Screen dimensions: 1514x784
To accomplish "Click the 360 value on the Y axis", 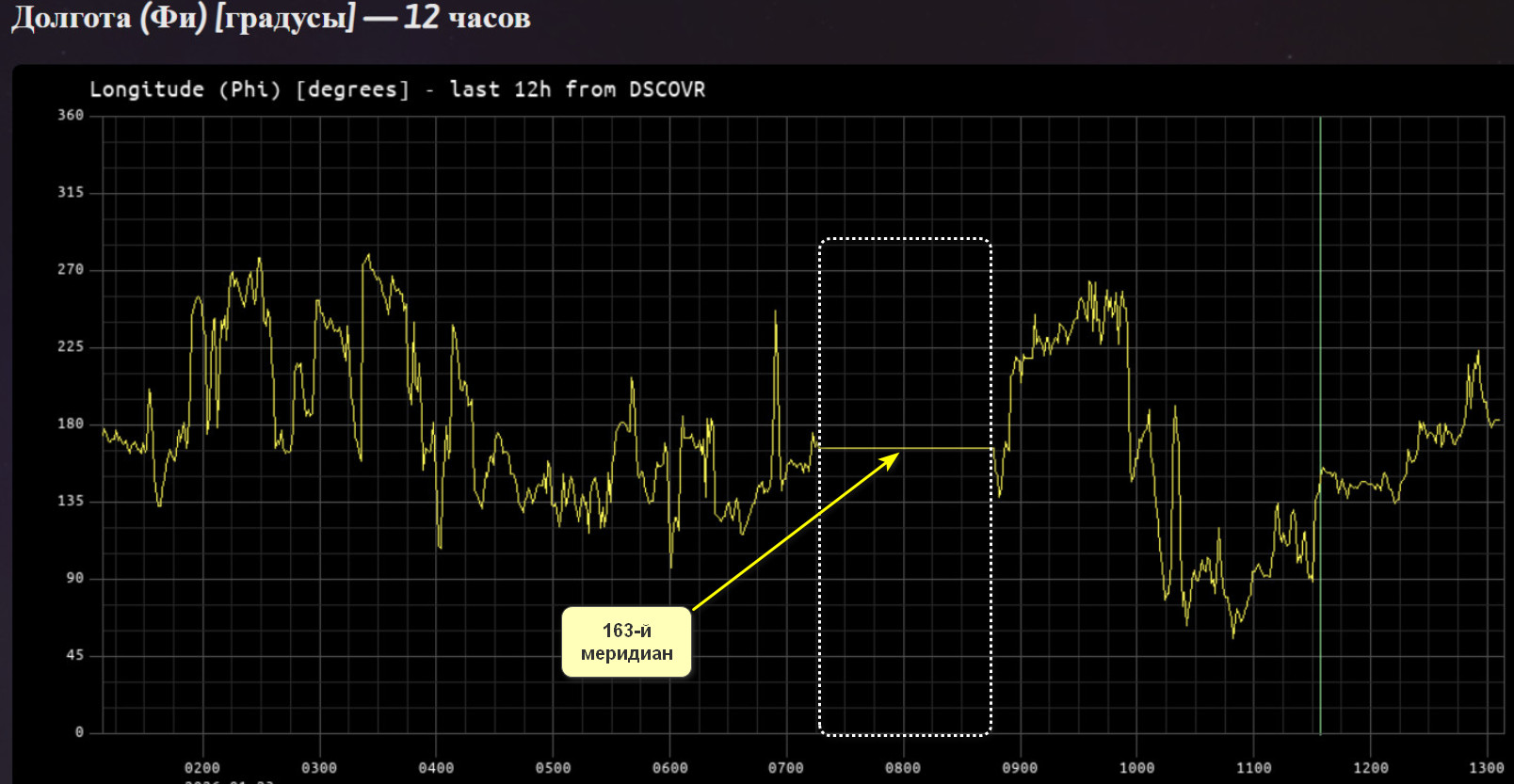I will [x=71, y=115].
